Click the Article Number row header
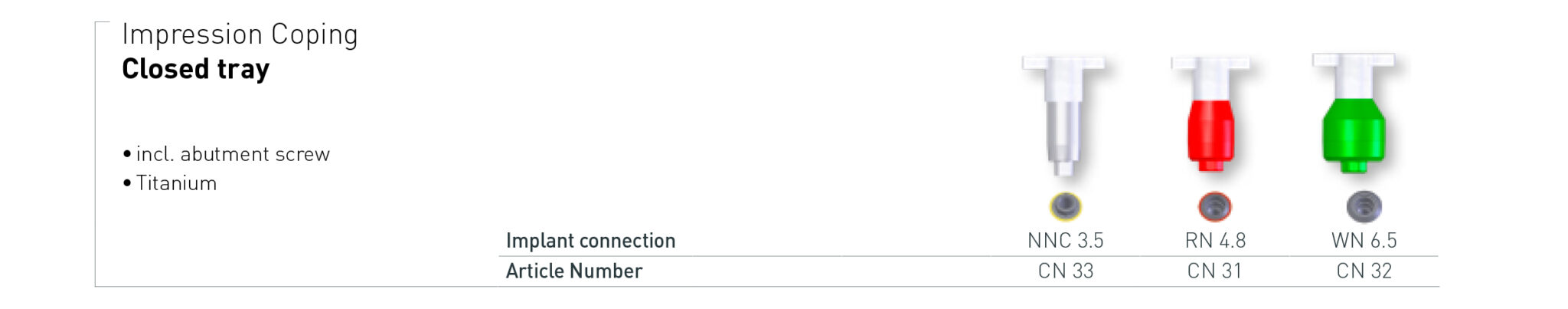Image resolution: width=1568 pixels, height=309 pixels. point(573,271)
